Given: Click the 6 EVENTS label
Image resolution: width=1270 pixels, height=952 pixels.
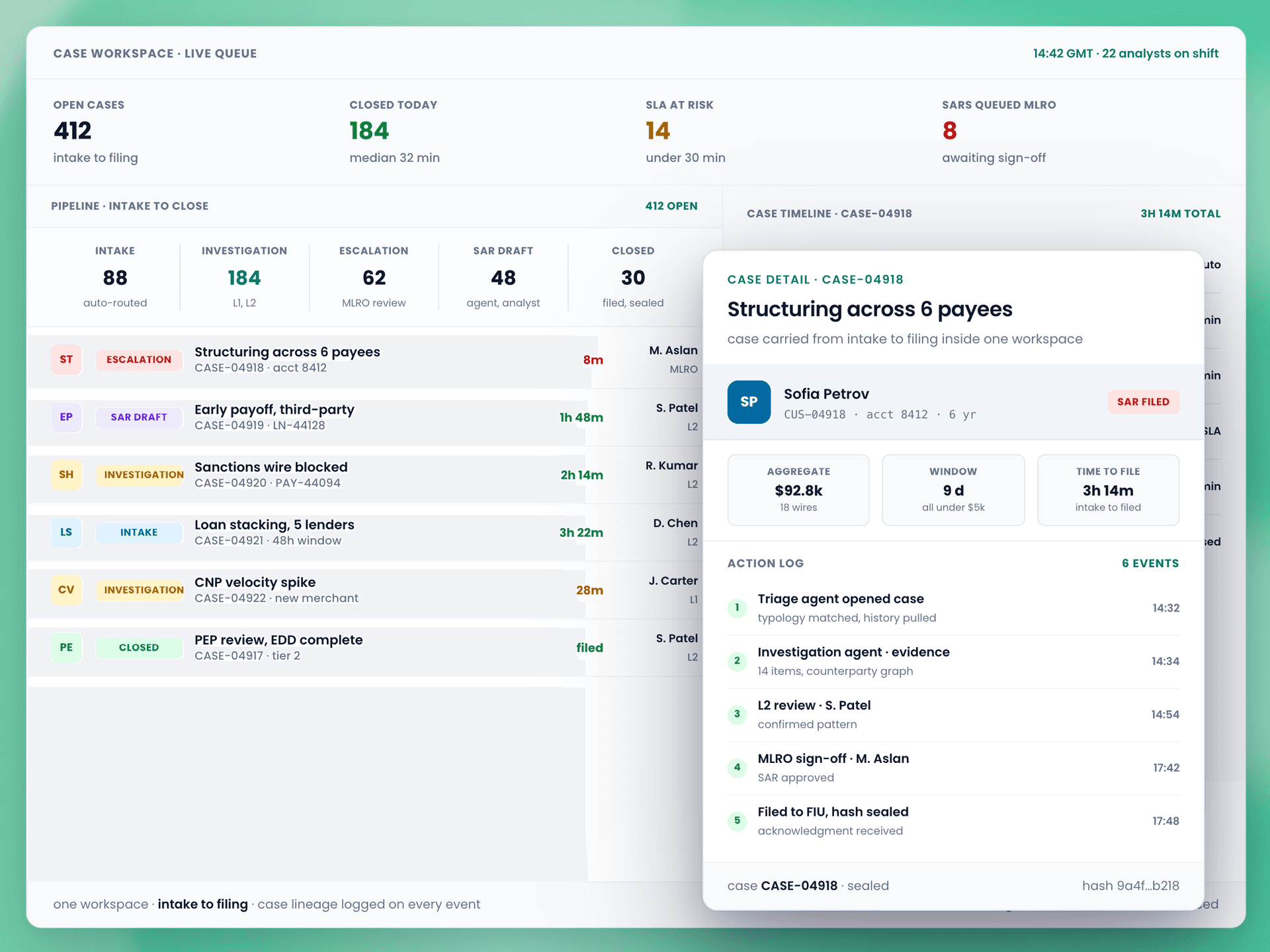Looking at the screenshot, I should click(x=1150, y=563).
